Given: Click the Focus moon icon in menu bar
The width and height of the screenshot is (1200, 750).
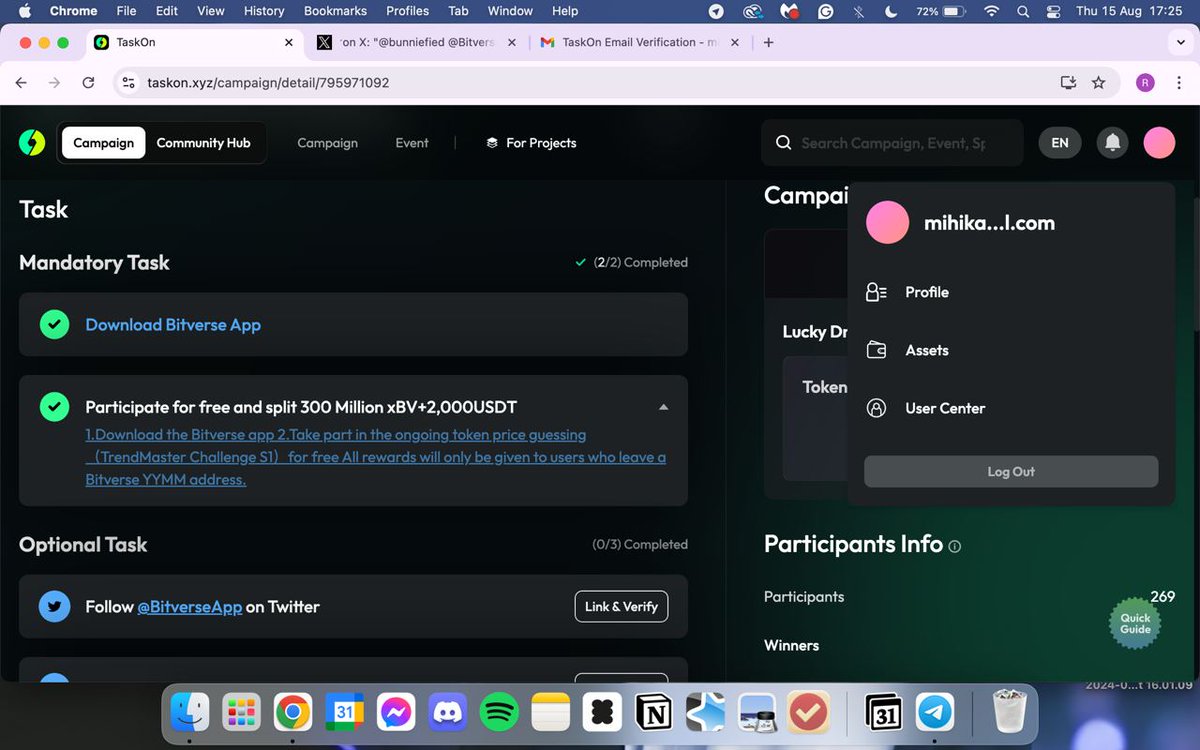Looking at the screenshot, I should (x=891, y=11).
